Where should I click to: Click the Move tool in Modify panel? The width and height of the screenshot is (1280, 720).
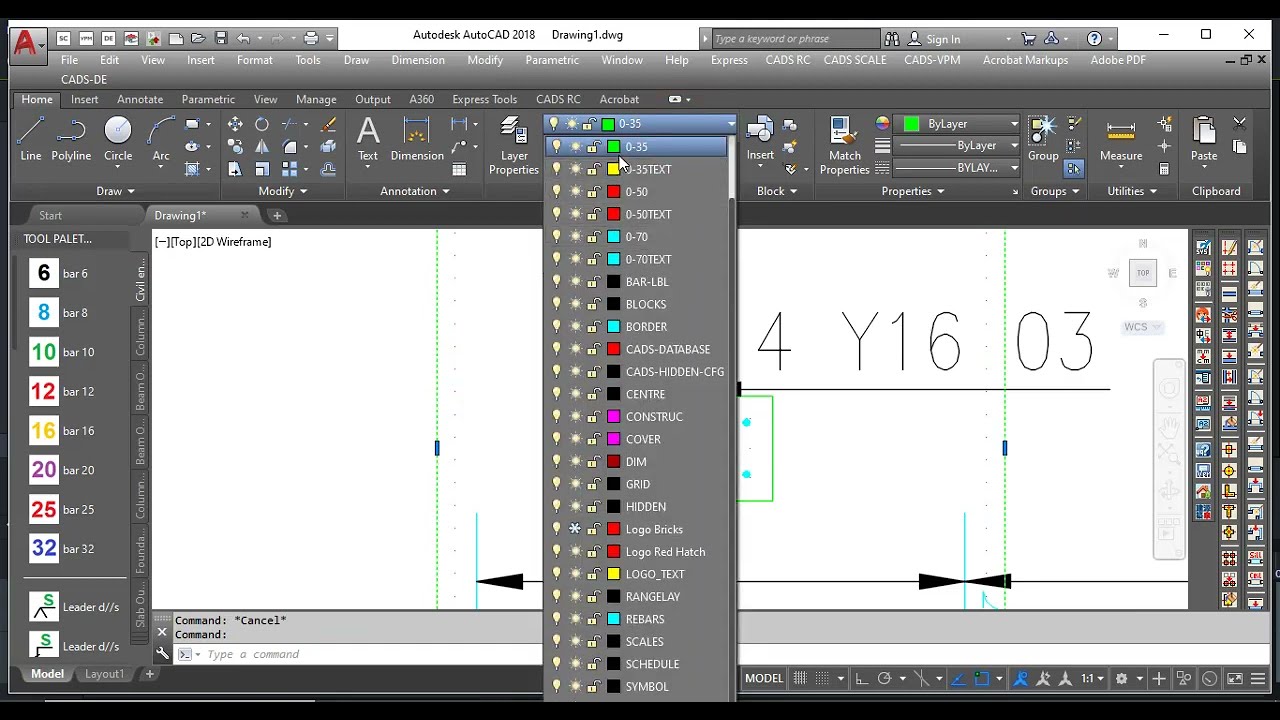pyautogui.click(x=235, y=124)
